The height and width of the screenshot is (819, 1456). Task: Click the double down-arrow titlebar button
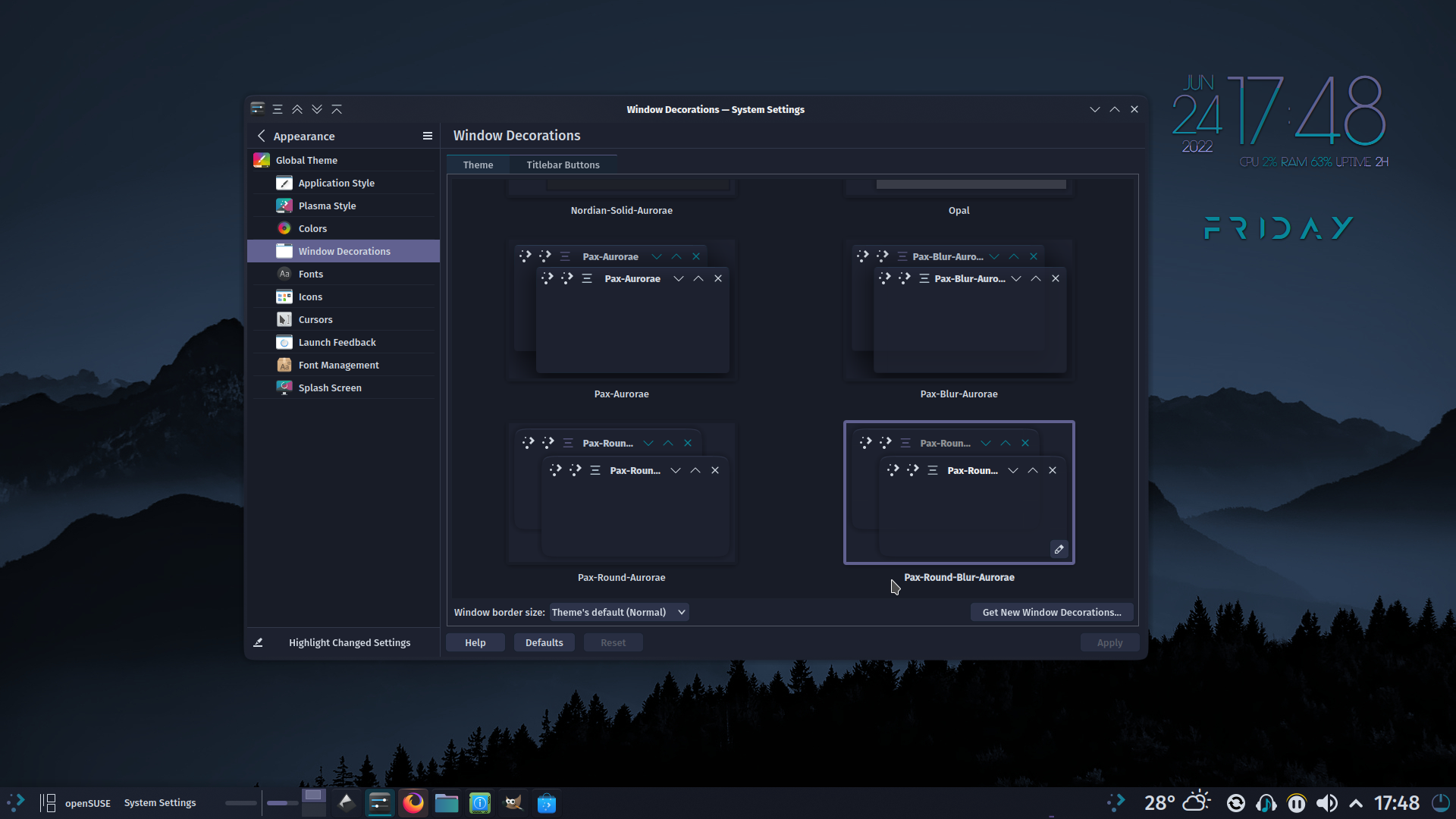point(317,109)
